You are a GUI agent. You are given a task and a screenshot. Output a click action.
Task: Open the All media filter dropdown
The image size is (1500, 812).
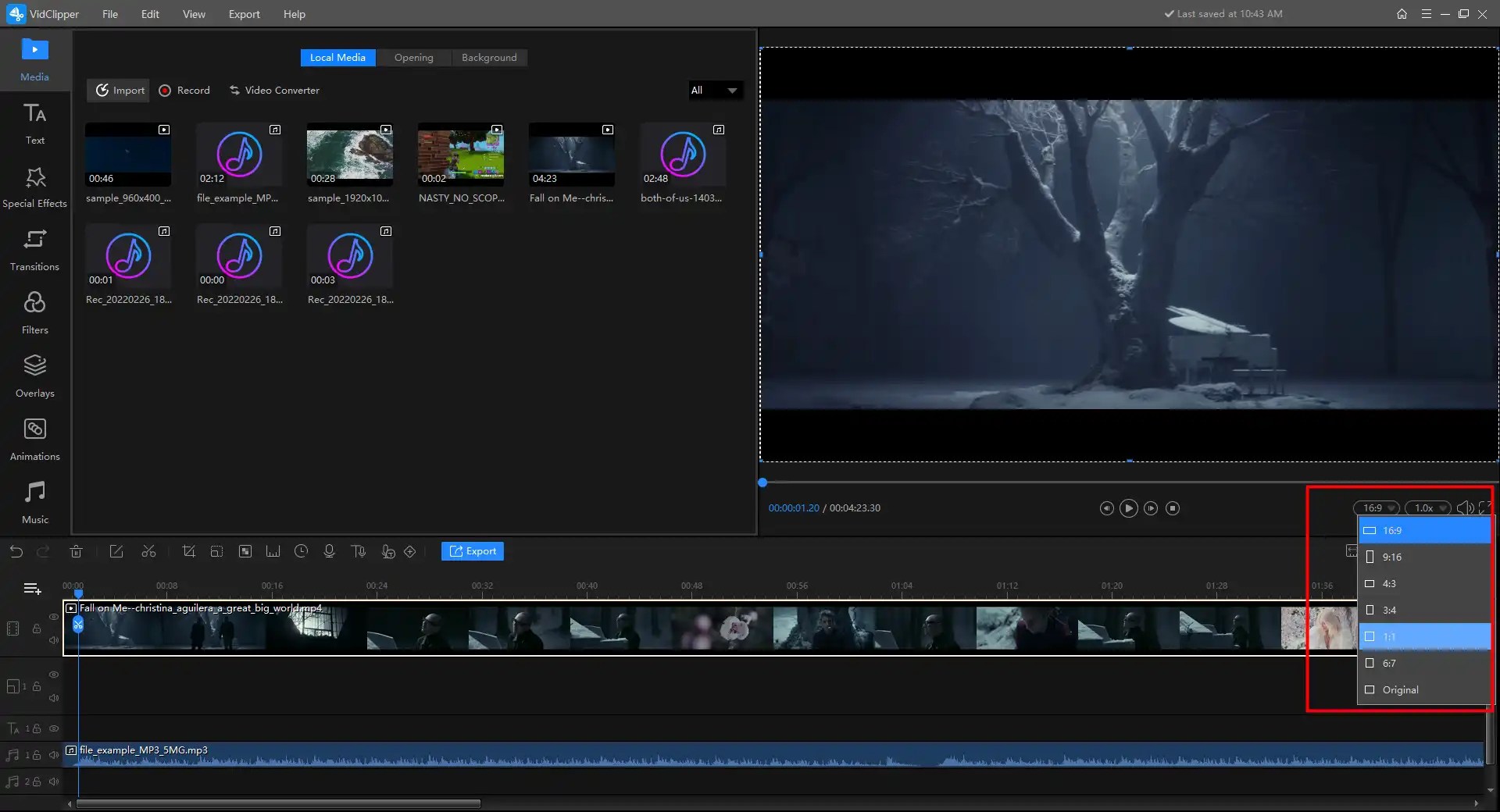[713, 91]
